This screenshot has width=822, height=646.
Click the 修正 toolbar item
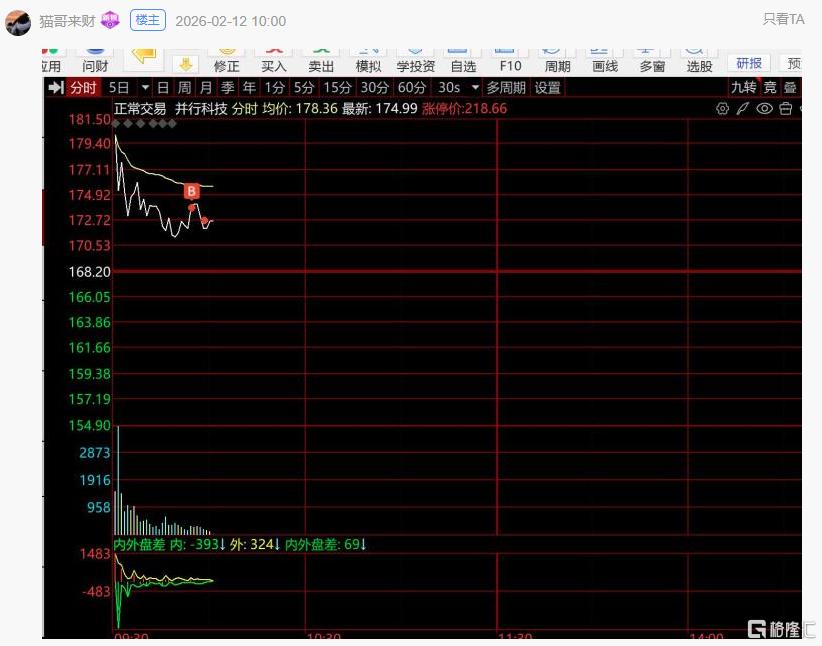(x=226, y=60)
